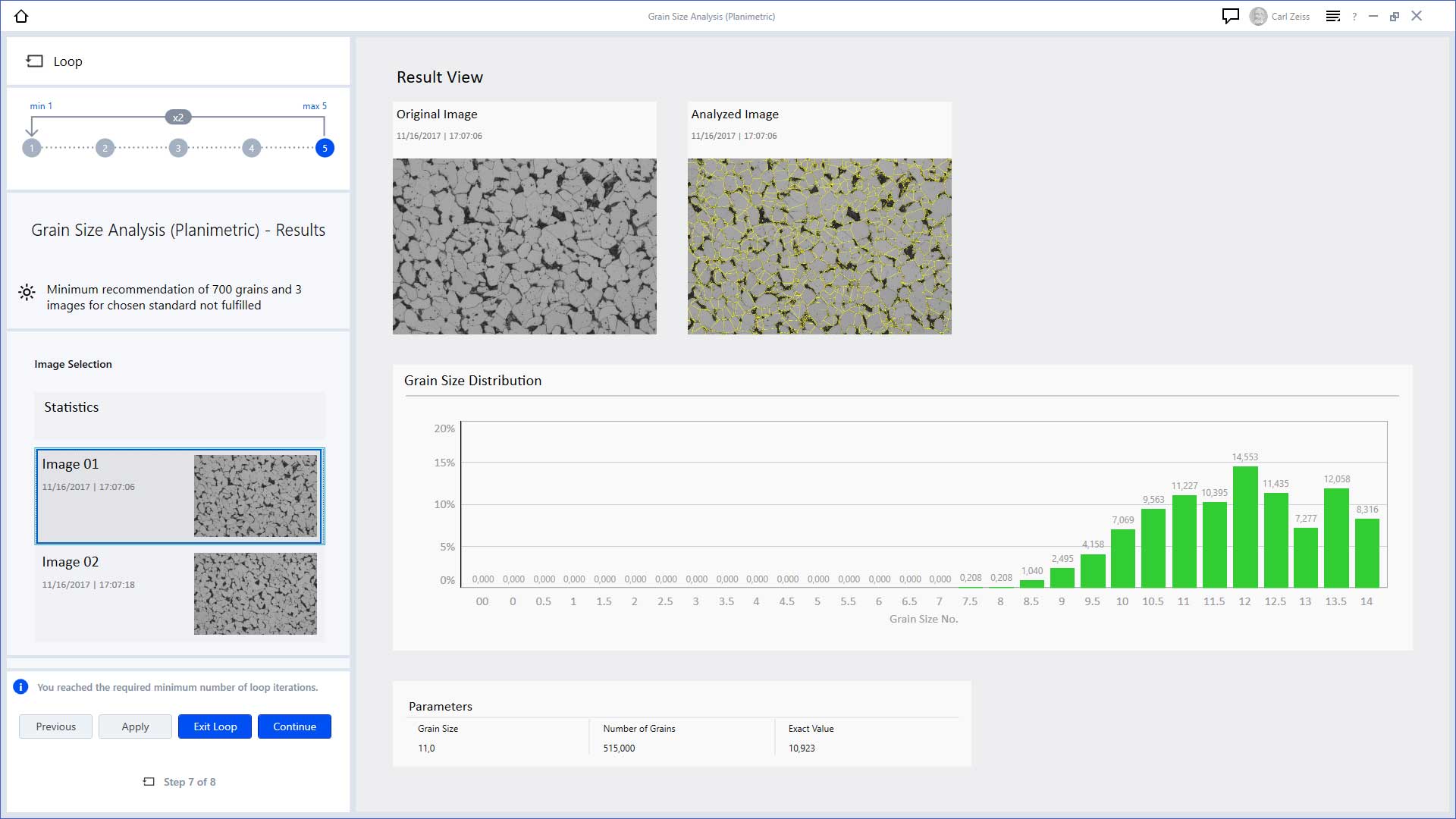Toggle step 2 node in loop workflow
This screenshot has width=1456, height=819.
tap(105, 147)
